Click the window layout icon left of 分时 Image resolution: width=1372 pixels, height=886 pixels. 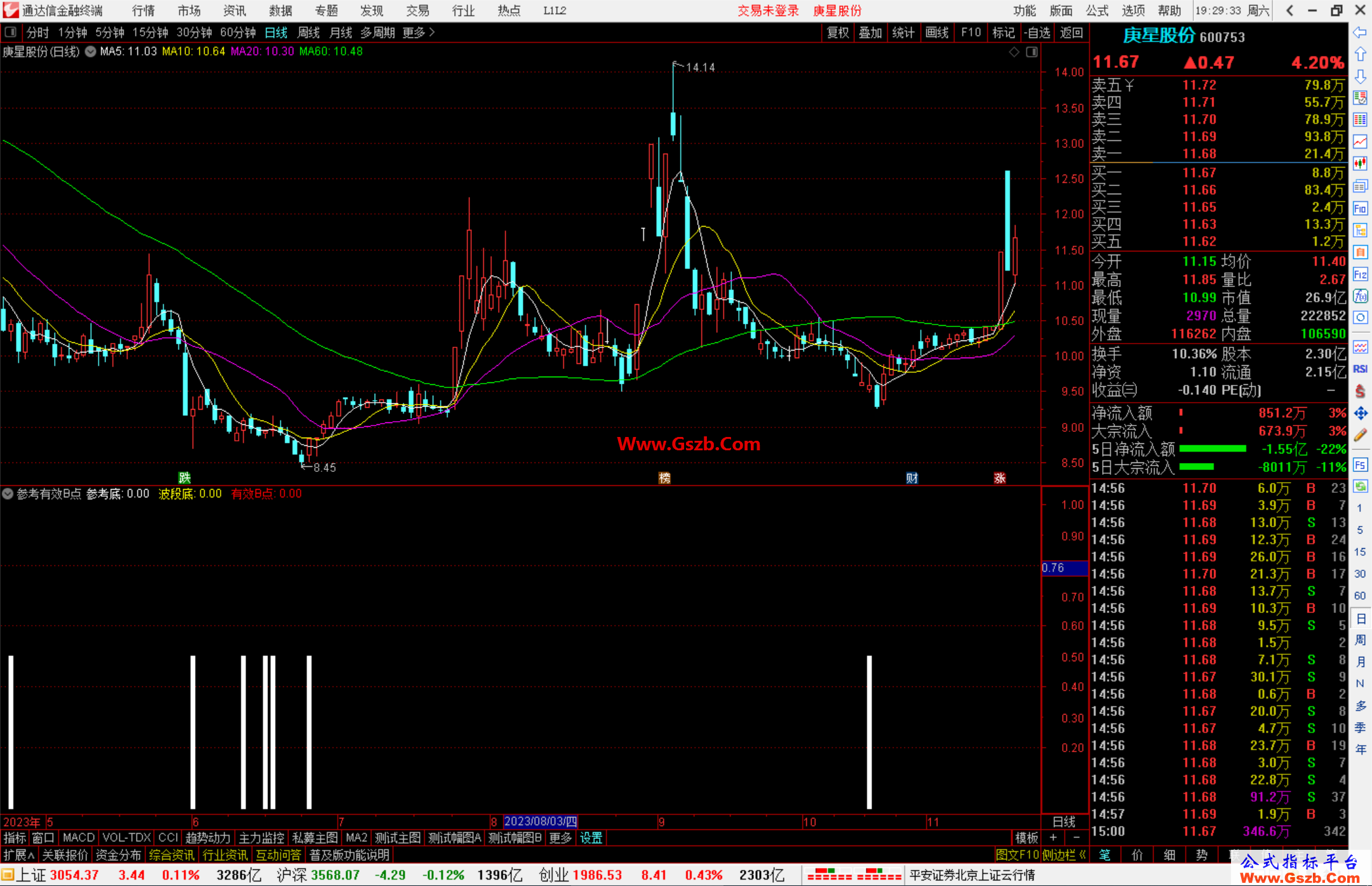tap(11, 32)
